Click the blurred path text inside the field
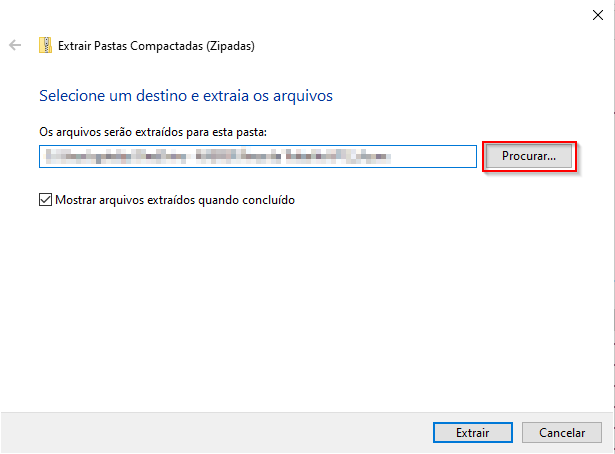615x454 pixels. point(218,156)
